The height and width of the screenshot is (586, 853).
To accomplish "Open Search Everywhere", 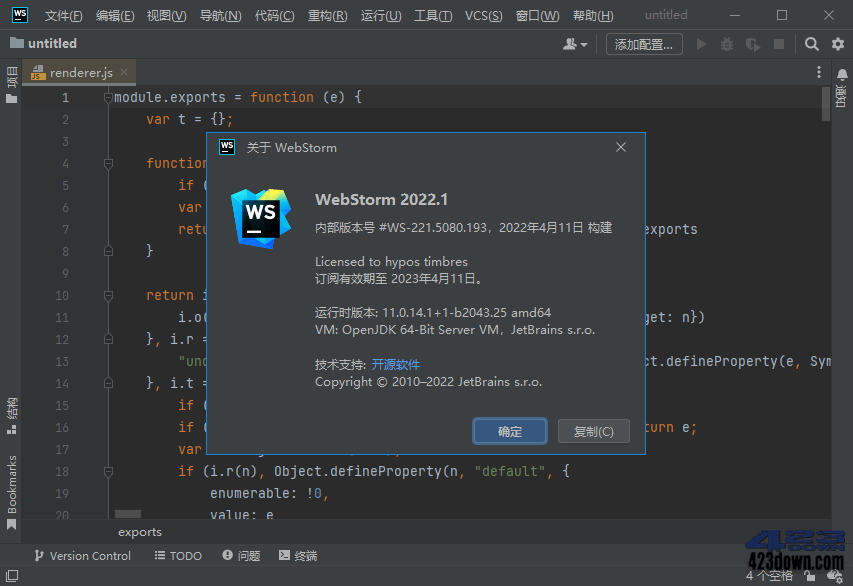I will click(x=811, y=43).
